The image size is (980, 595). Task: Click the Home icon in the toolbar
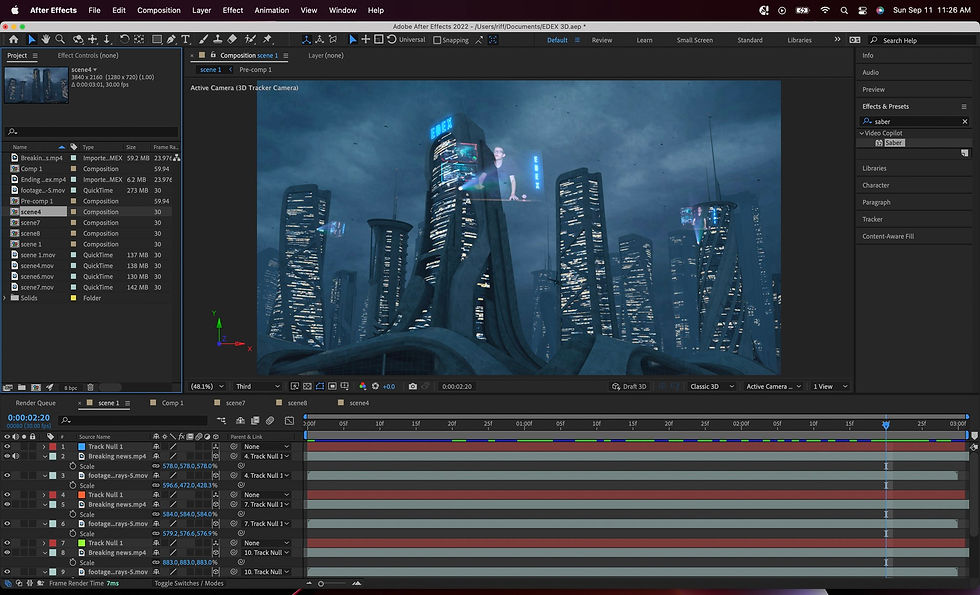tap(13, 39)
